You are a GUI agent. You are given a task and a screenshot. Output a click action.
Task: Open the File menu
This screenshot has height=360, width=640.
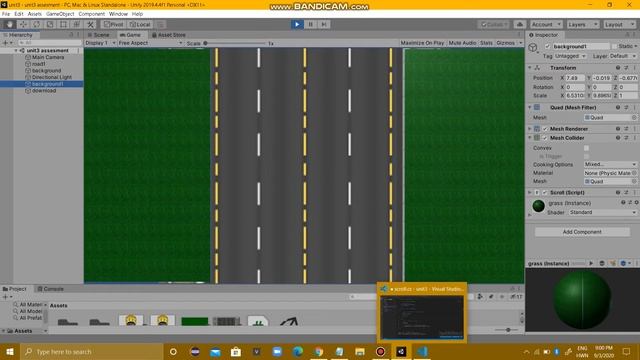[x=6, y=14]
